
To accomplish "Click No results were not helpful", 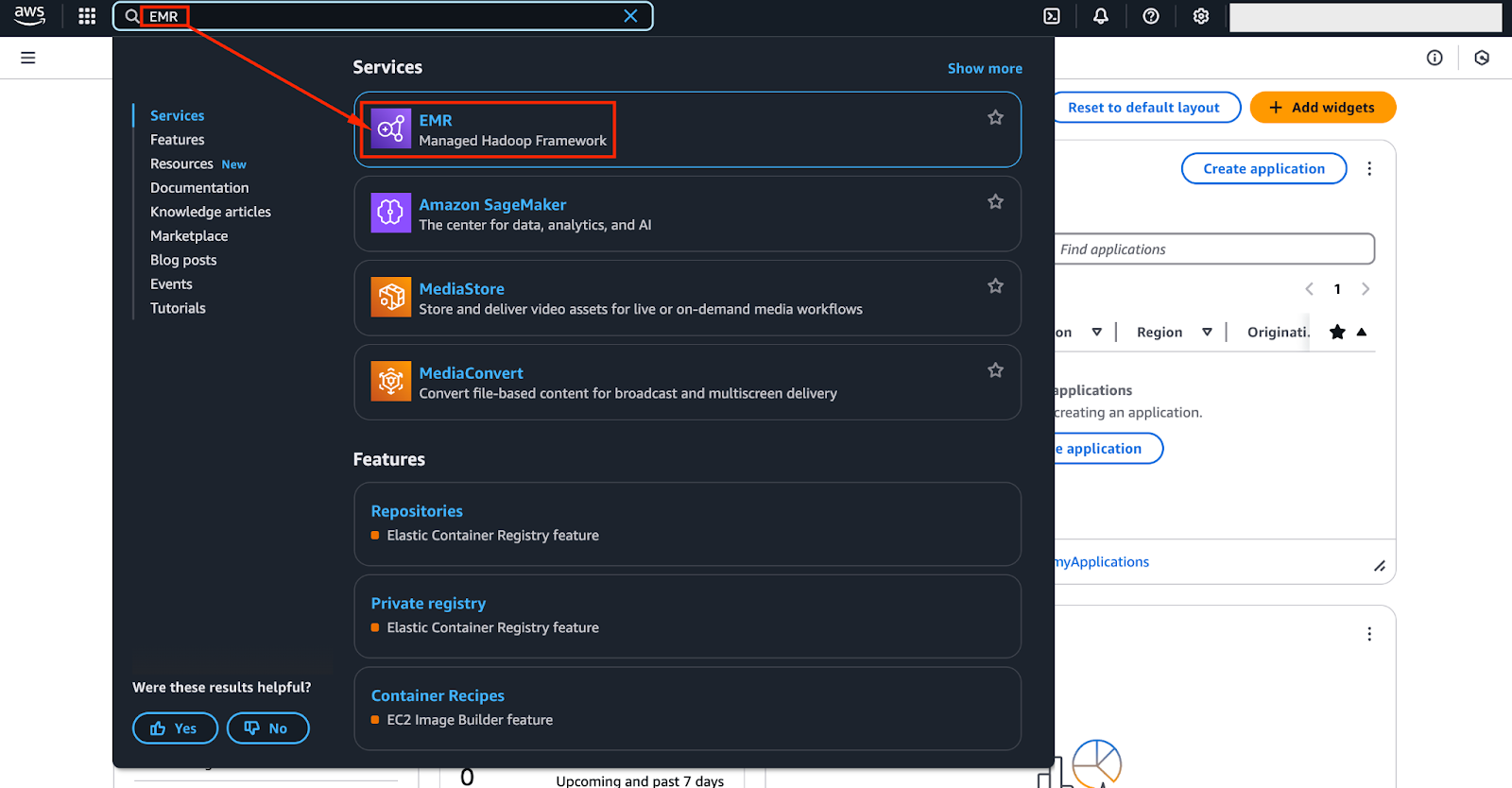I will pos(267,728).
